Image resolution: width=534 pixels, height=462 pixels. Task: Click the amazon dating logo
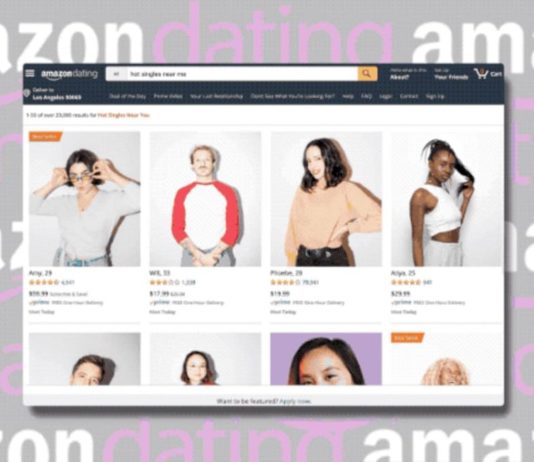tap(69, 74)
